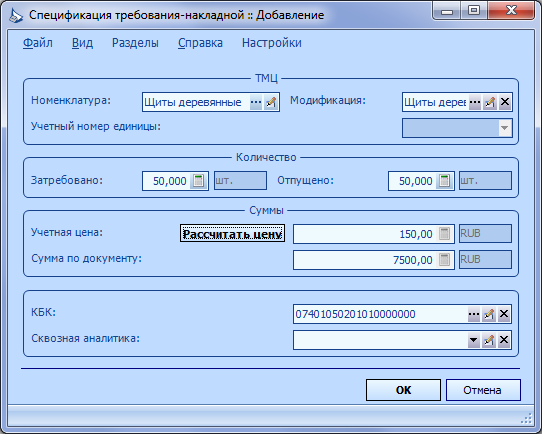Click the edit pencil icon beside Номенклатура
Viewport: 542px width, 434px height.
pos(271,102)
